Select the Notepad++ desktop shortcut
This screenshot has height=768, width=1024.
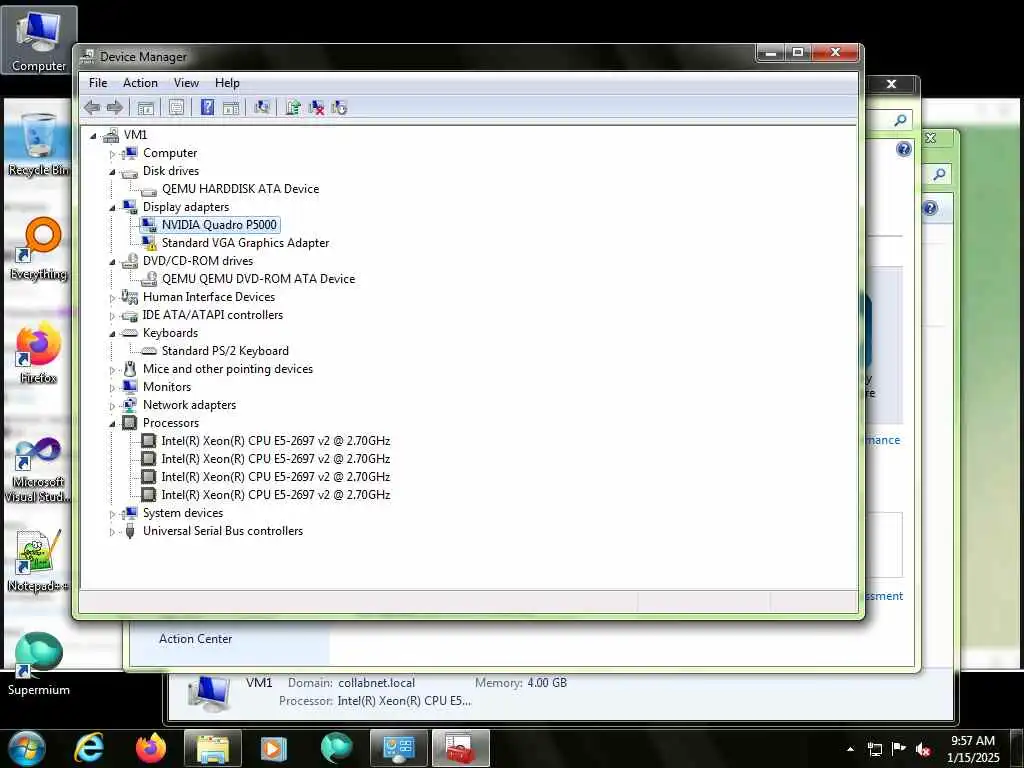pyautogui.click(x=38, y=561)
